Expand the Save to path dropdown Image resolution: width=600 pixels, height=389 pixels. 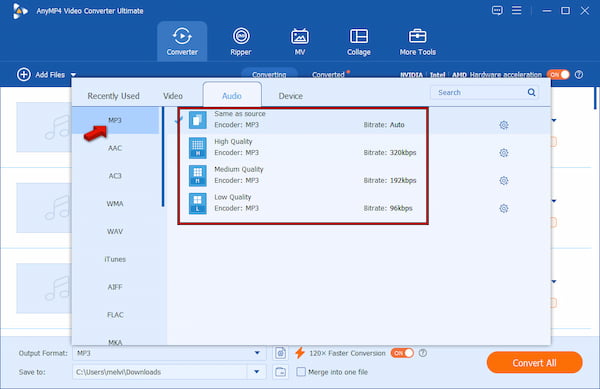coord(257,372)
